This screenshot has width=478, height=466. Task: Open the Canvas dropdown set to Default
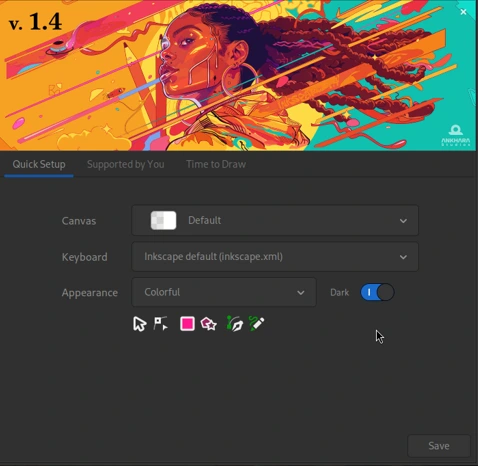[x=275, y=220]
